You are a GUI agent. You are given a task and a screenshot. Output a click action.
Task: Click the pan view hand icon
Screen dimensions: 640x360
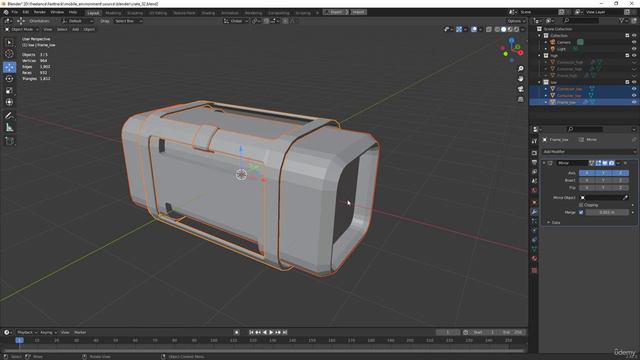[x=520, y=79]
